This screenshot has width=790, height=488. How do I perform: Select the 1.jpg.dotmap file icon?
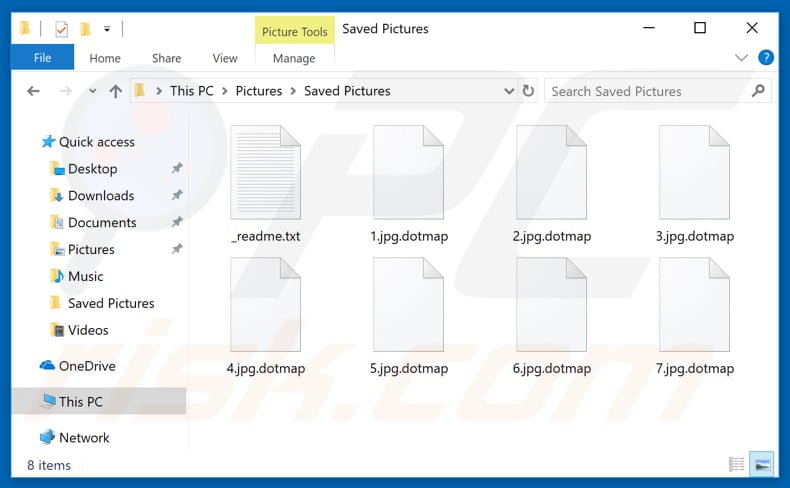click(x=409, y=172)
